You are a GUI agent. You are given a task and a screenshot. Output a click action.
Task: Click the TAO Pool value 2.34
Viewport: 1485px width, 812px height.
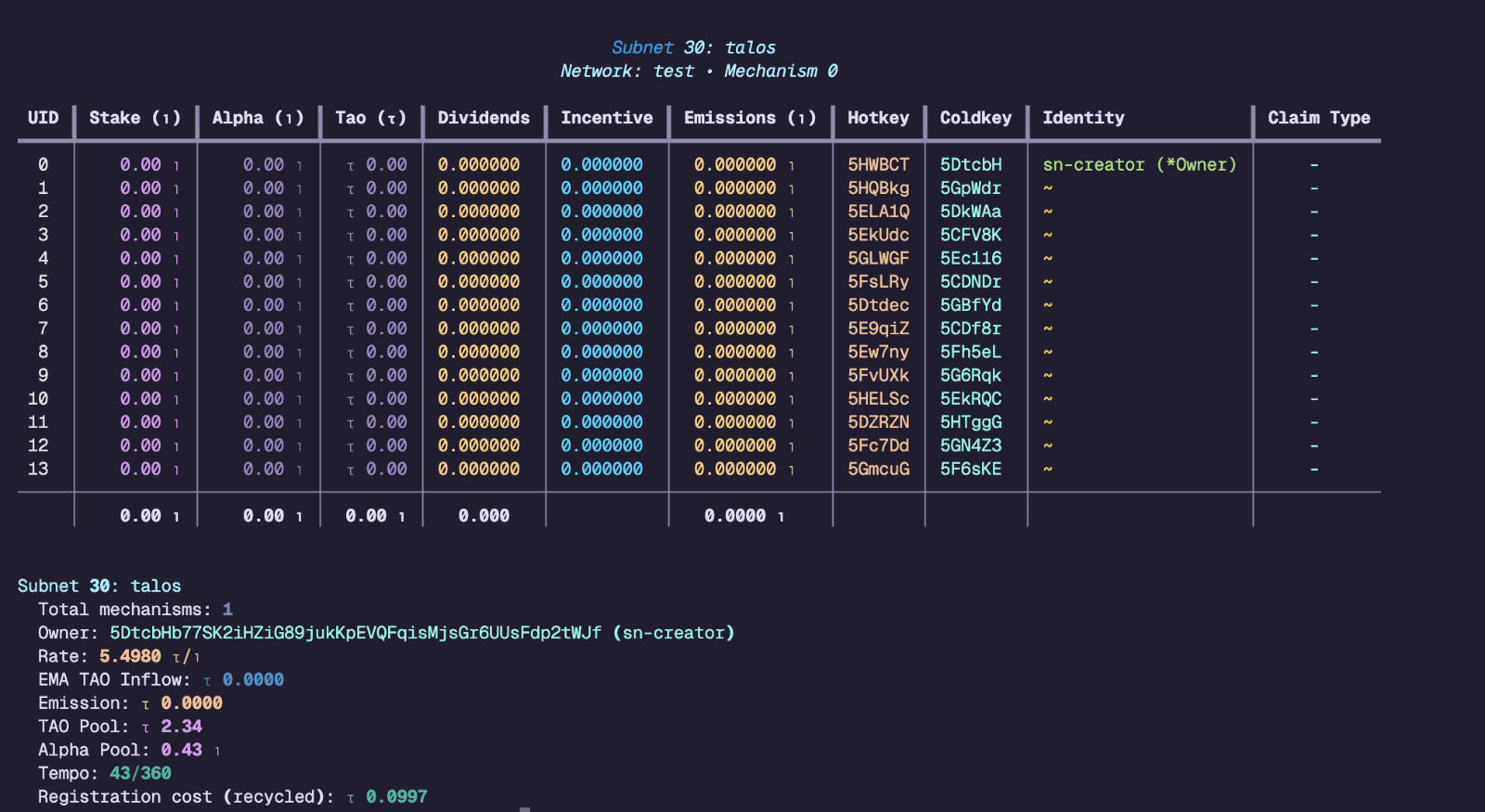pos(181,727)
